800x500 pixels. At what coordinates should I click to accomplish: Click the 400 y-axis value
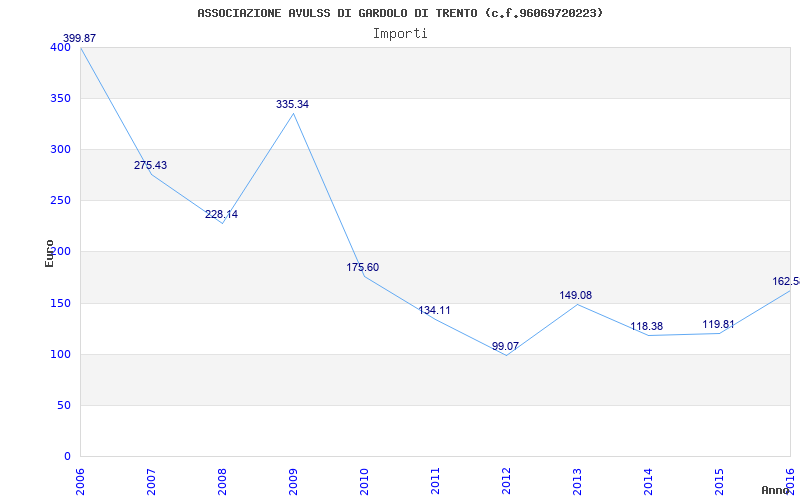tap(60, 47)
